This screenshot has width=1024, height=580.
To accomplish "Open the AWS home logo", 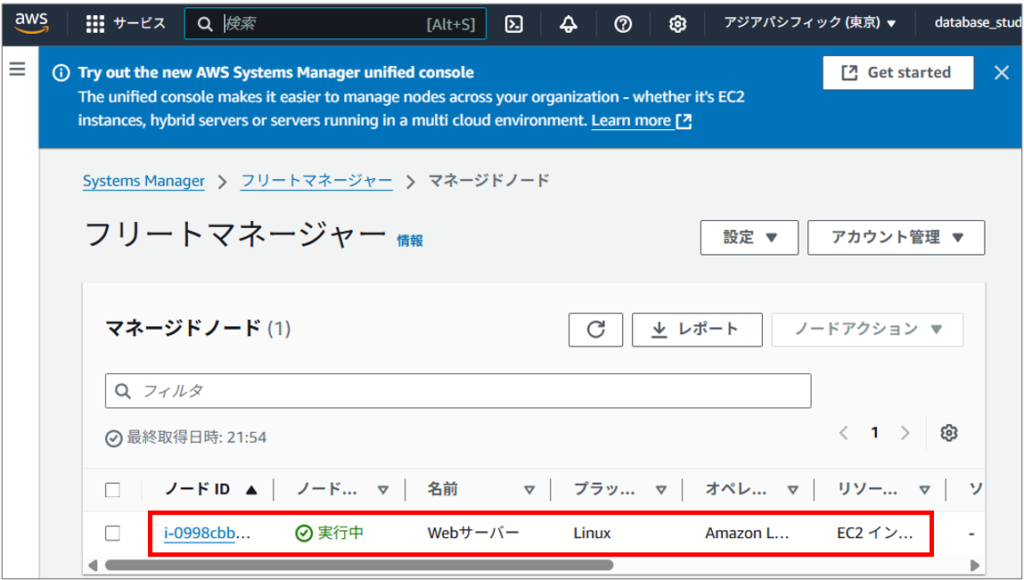I will click(31, 23).
